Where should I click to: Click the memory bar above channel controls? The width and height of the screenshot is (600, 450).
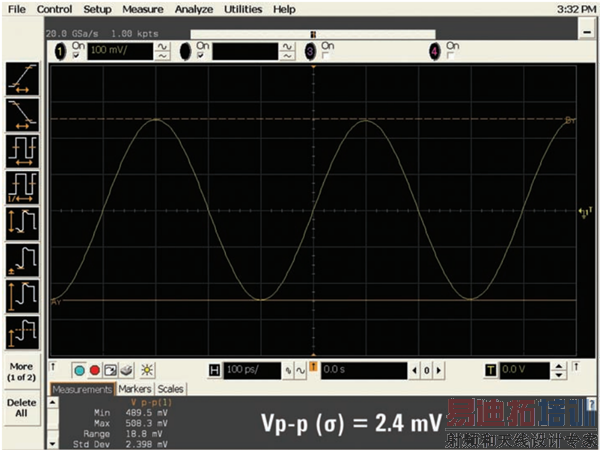click(x=313, y=34)
